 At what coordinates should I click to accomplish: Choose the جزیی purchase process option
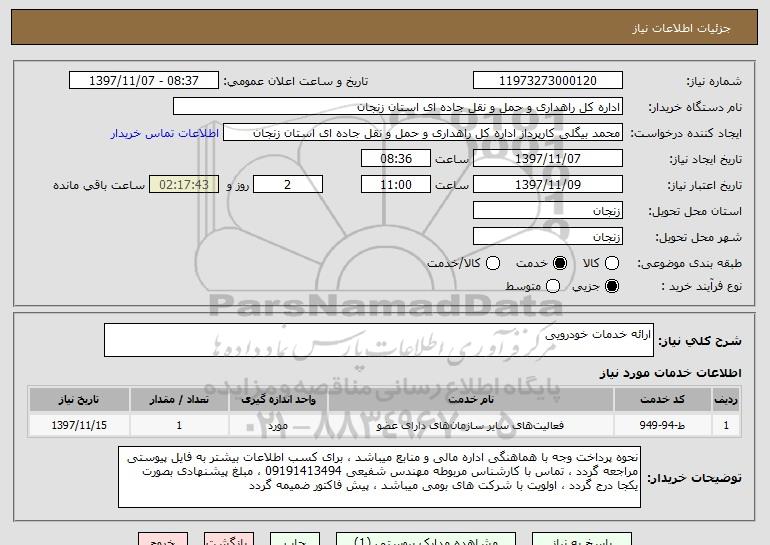612,286
